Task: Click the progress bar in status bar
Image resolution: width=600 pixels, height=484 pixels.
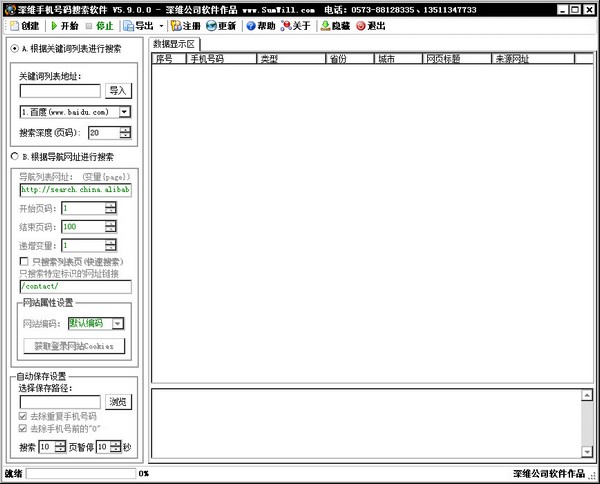Action: [x=81, y=474]
